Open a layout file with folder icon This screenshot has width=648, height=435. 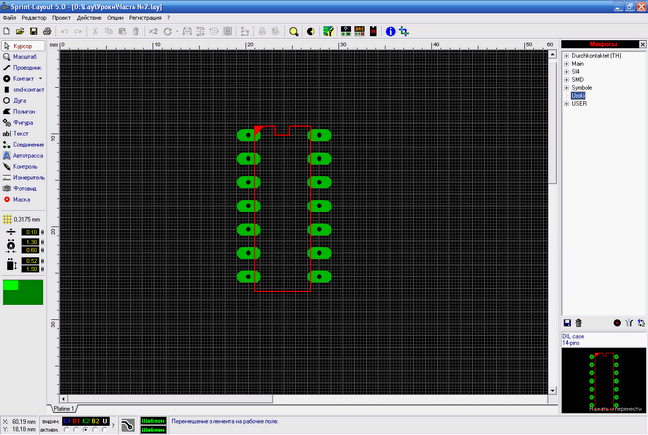(x=20, y=31)
